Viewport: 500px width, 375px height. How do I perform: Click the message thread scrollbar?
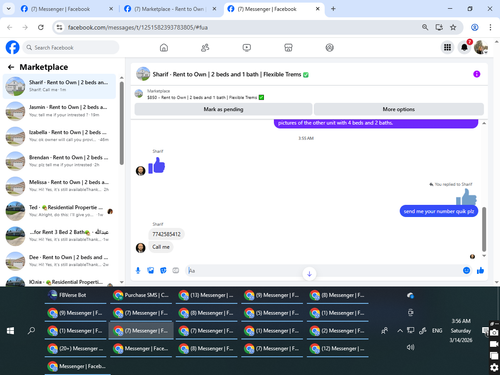484,229
